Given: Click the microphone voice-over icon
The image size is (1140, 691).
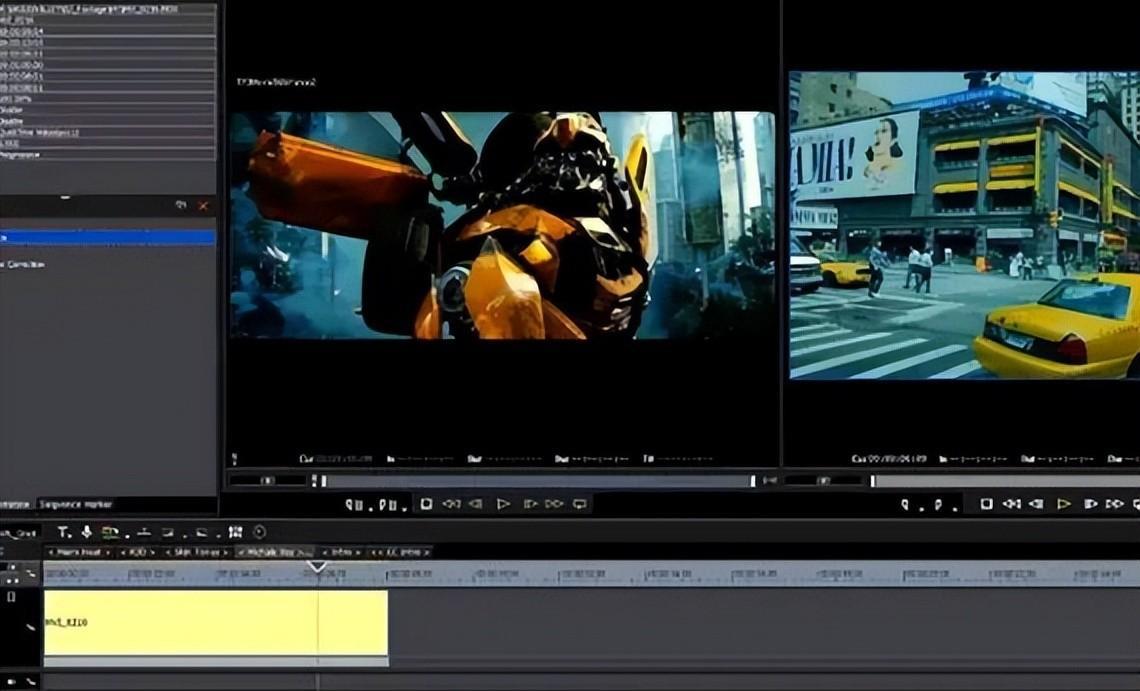Looking at the screenshot, I should pos(87,532).
